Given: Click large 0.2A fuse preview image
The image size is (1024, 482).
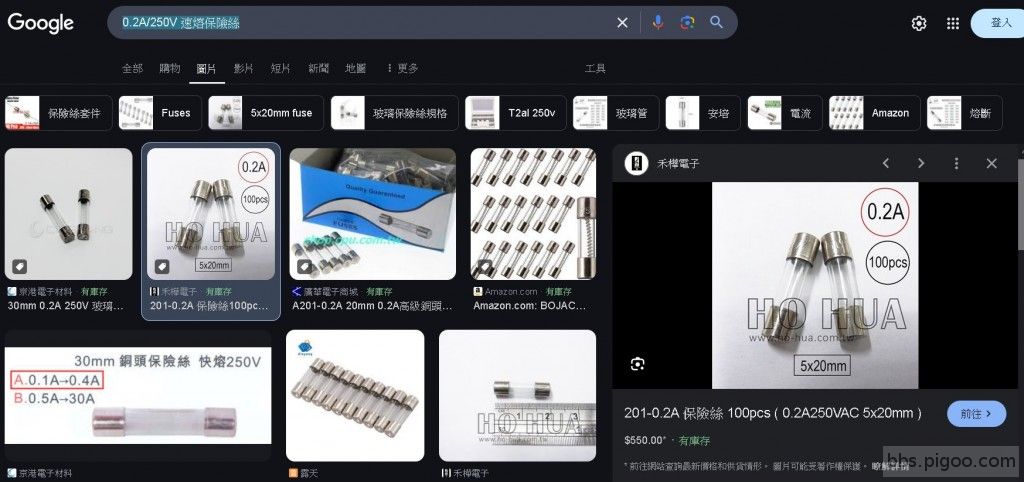Looking at the screenshot, I should click(x=815, y=285).
